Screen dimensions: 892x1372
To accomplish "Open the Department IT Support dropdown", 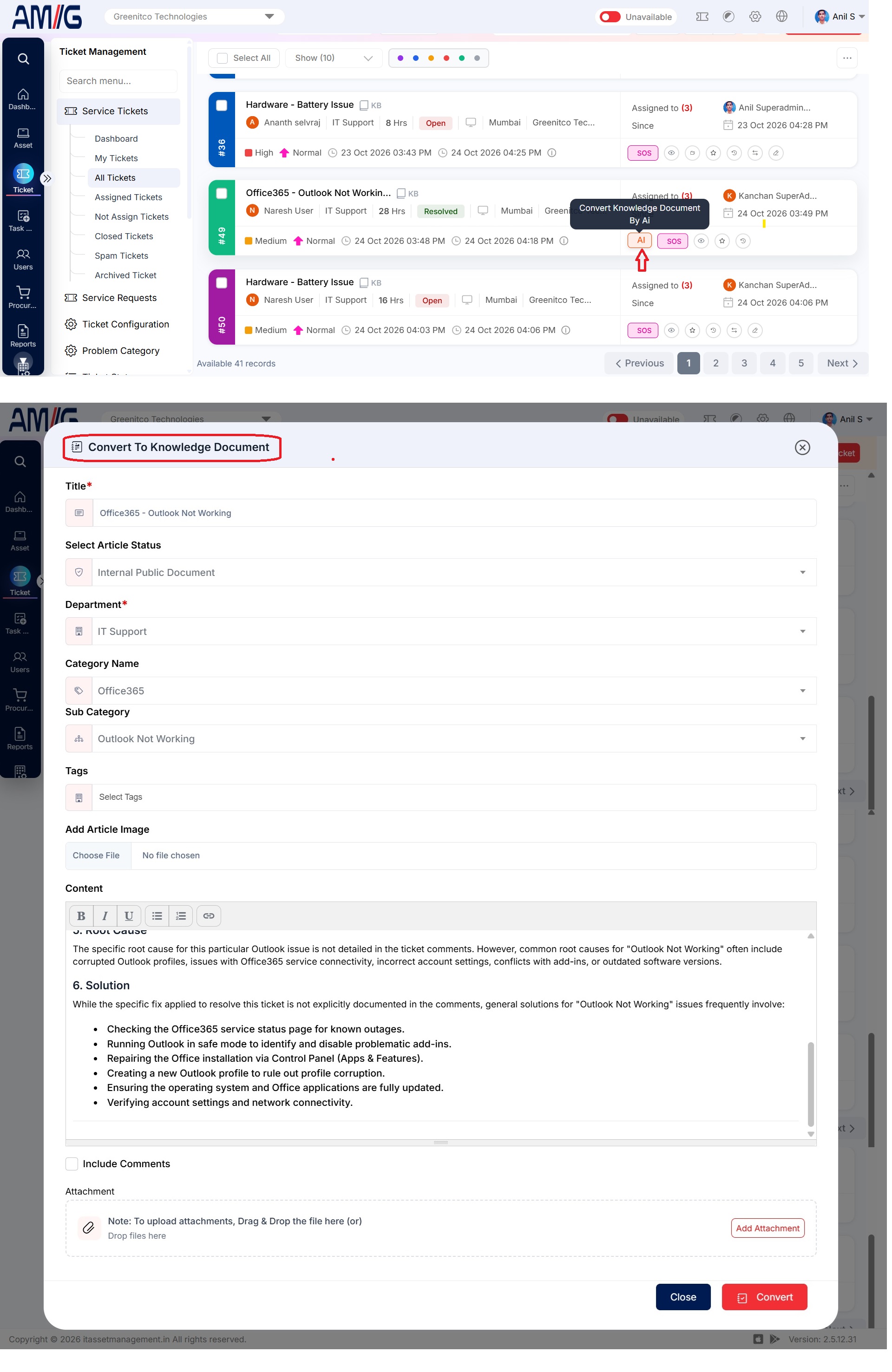I will coord(440,632).
